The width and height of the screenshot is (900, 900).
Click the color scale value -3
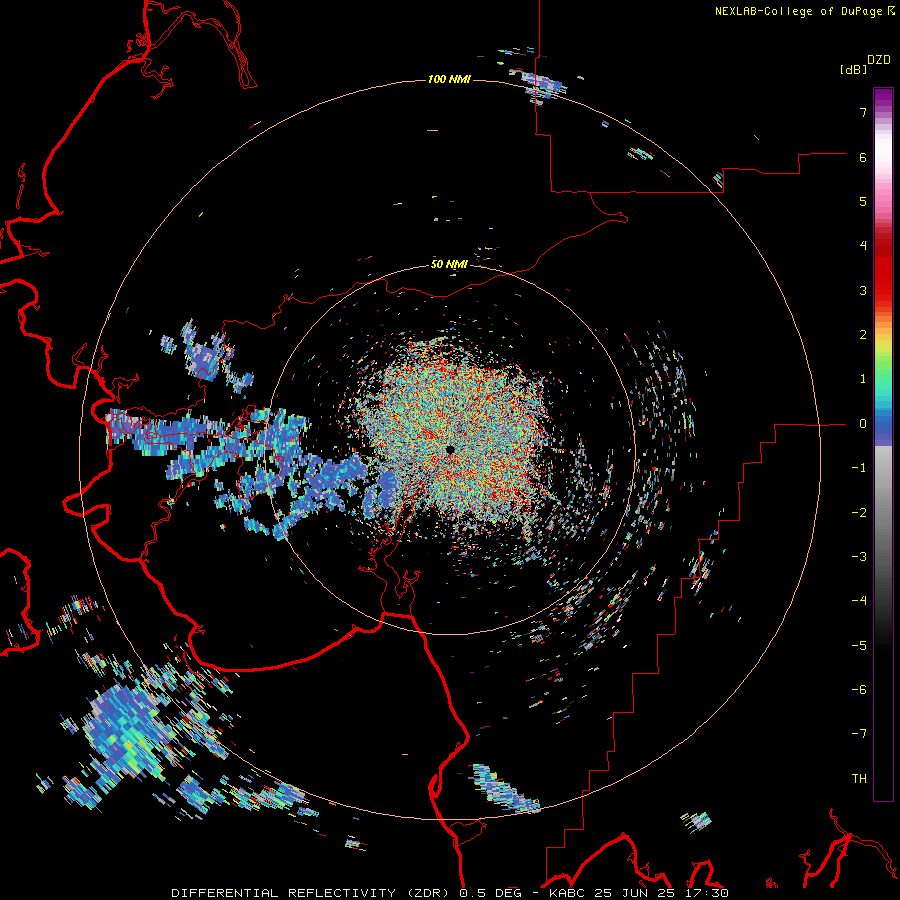(859, 557)
